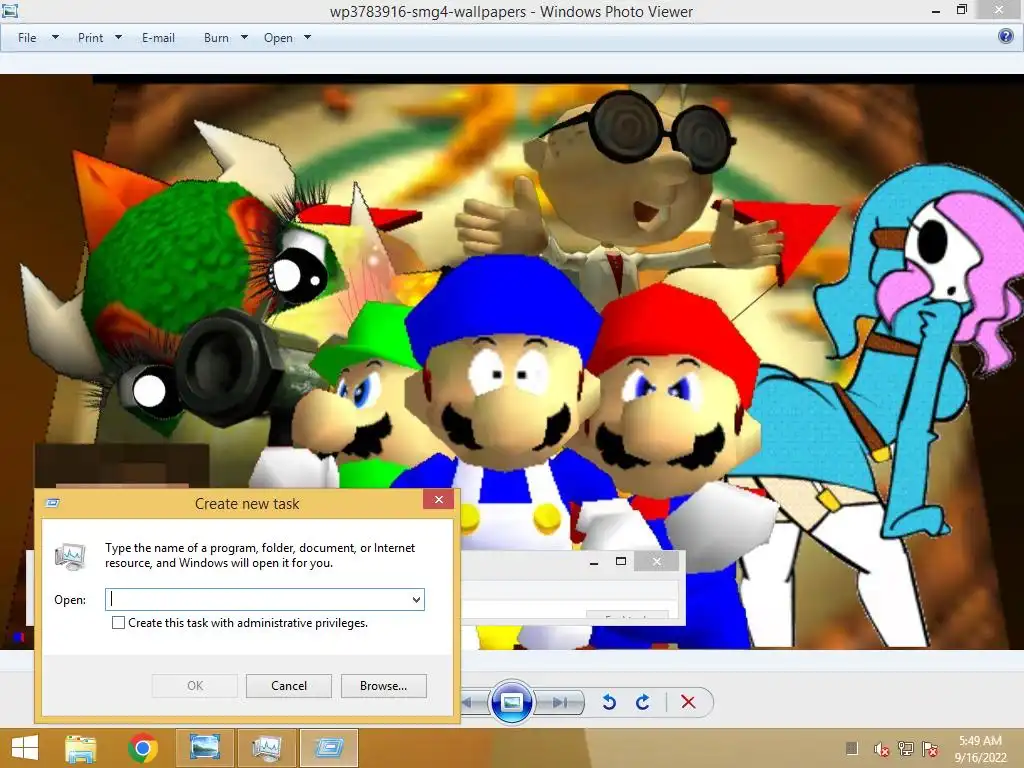Click Photo Viewer title bar app icon
Screen dimensions: 1024x768
coord(10,10)
